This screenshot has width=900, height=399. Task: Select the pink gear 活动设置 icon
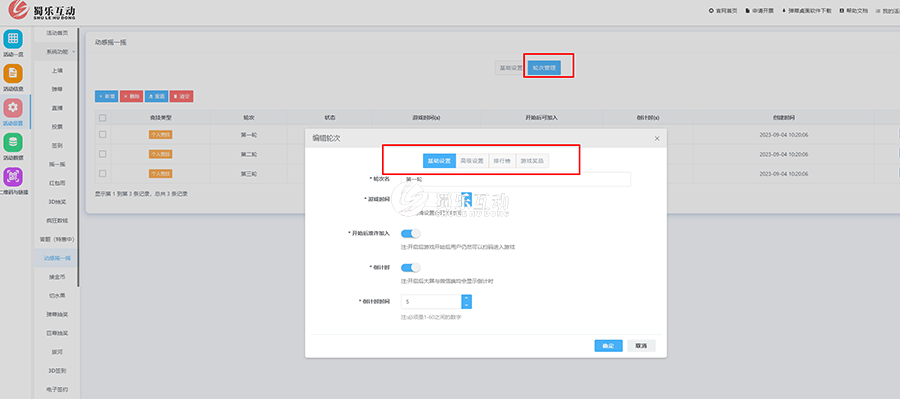pos(13,107)
